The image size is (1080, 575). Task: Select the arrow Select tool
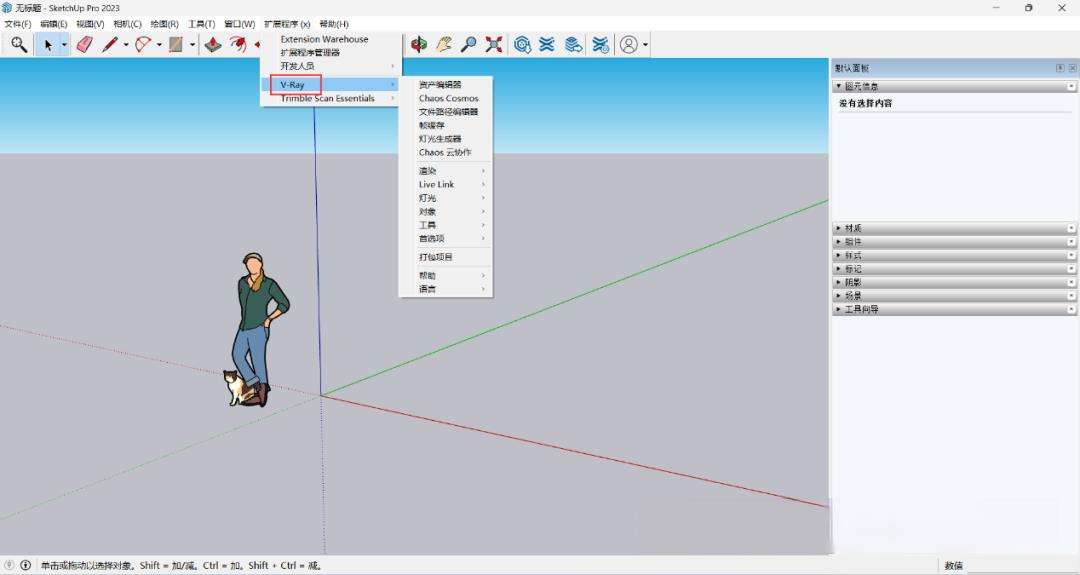click(x=48, y=45)
